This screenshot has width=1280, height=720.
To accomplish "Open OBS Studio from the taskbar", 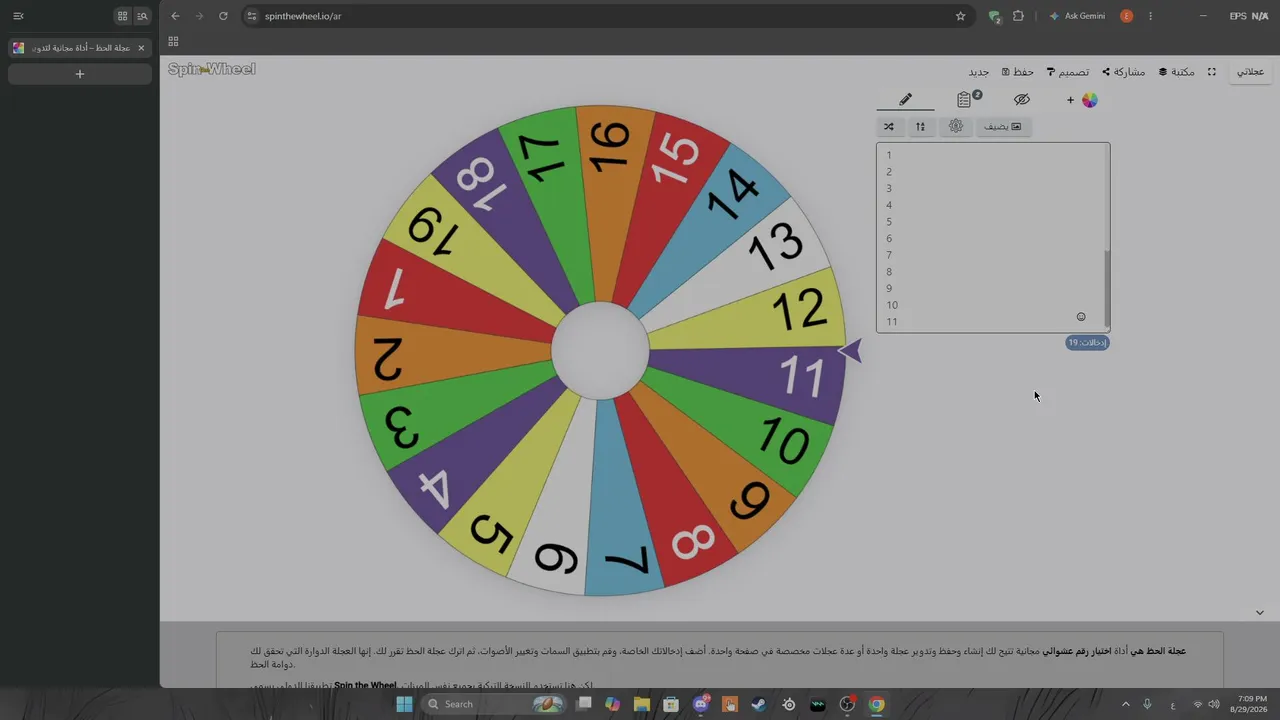I will coord(847,704).
